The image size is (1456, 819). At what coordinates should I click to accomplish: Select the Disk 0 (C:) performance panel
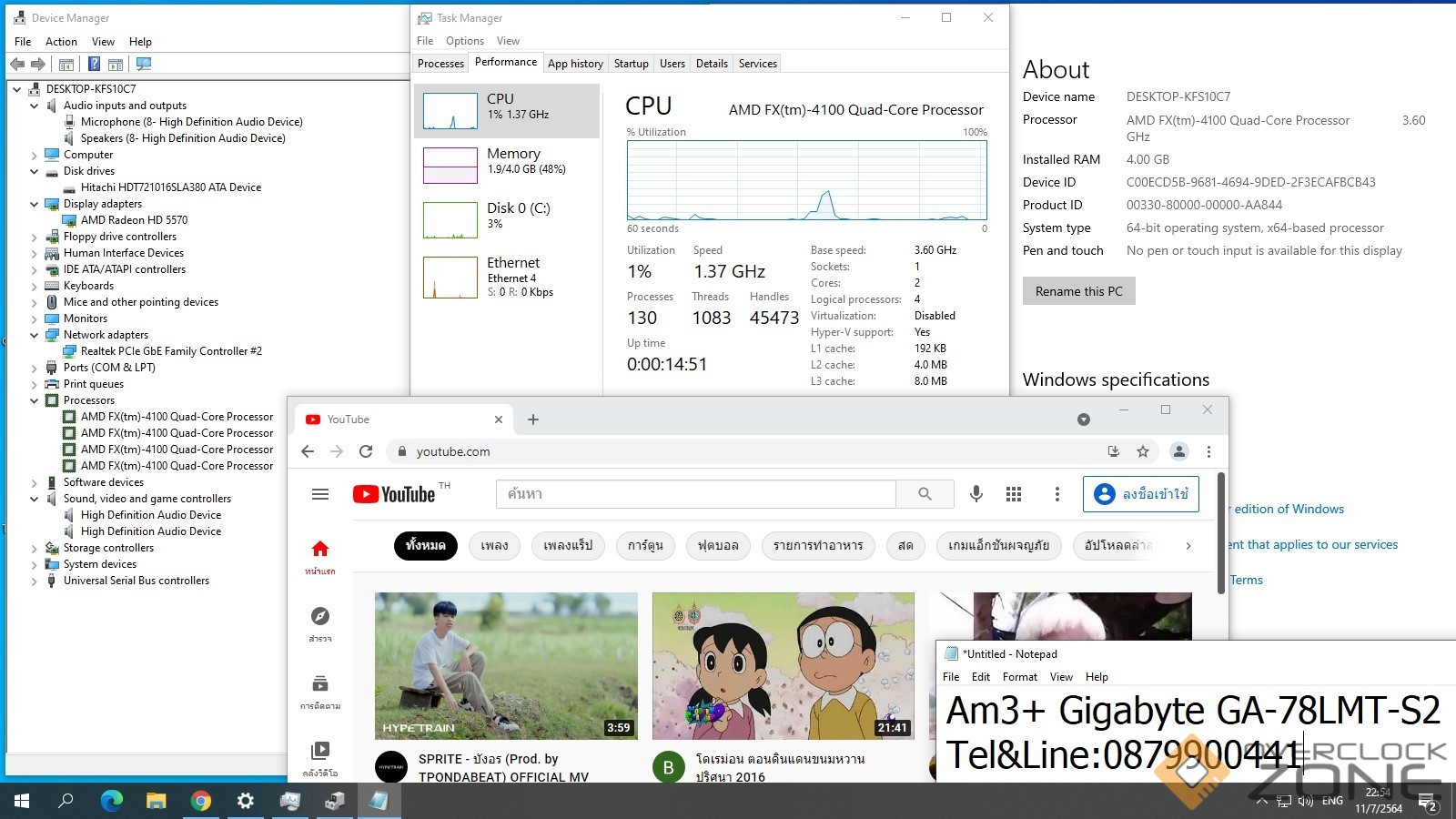pos(506,219)
